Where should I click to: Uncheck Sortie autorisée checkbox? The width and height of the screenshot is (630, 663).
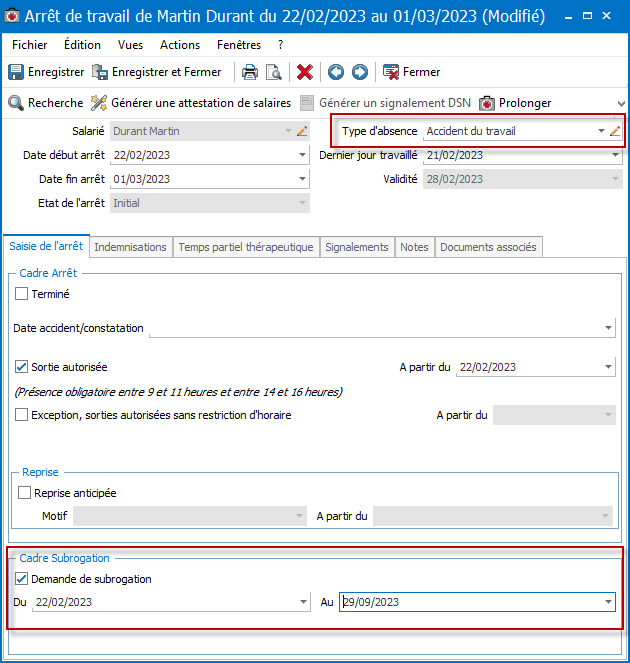click(x=21, y=367)
